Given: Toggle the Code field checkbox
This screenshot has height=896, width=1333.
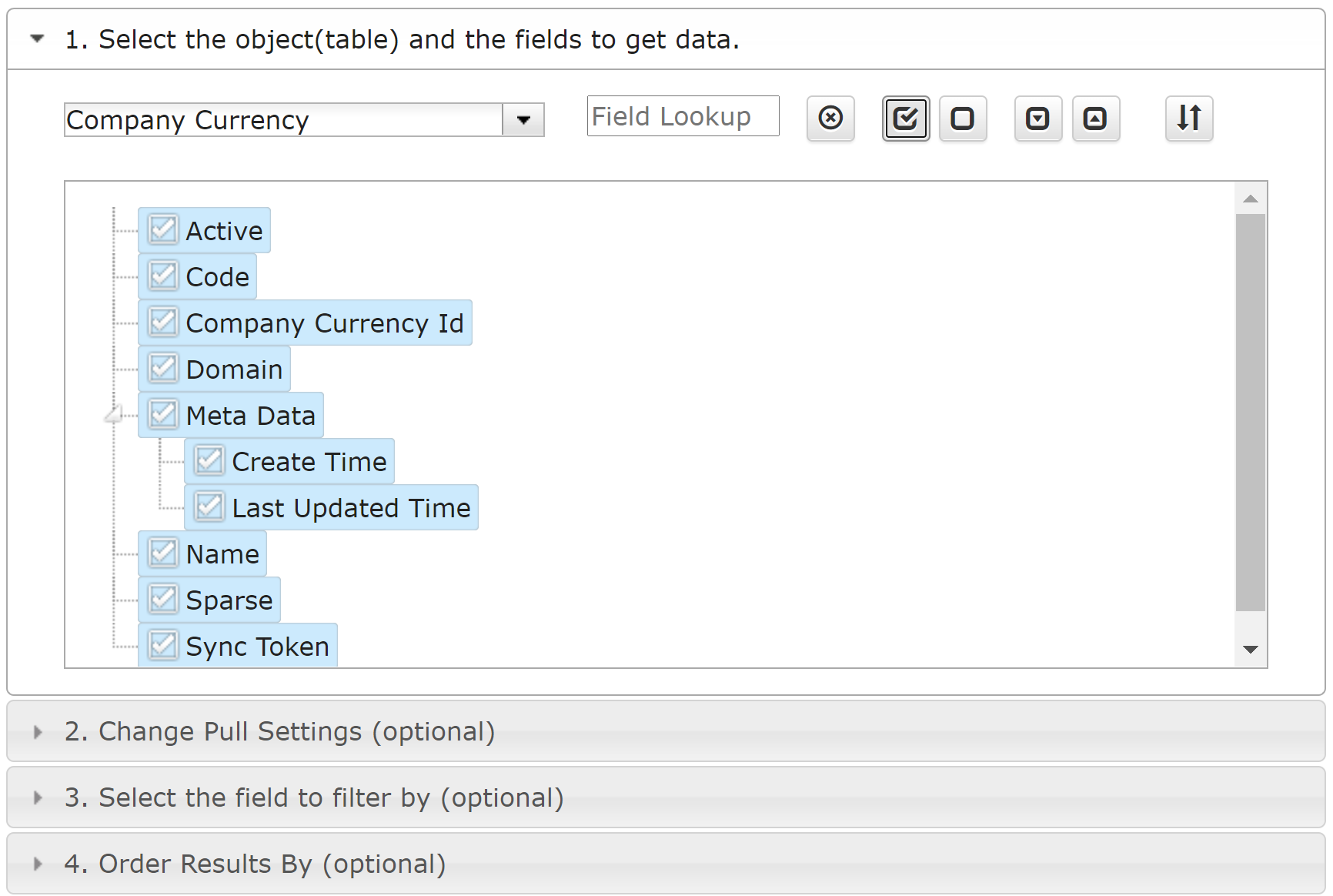Looking at the screenshot, I should pos(162,276).
